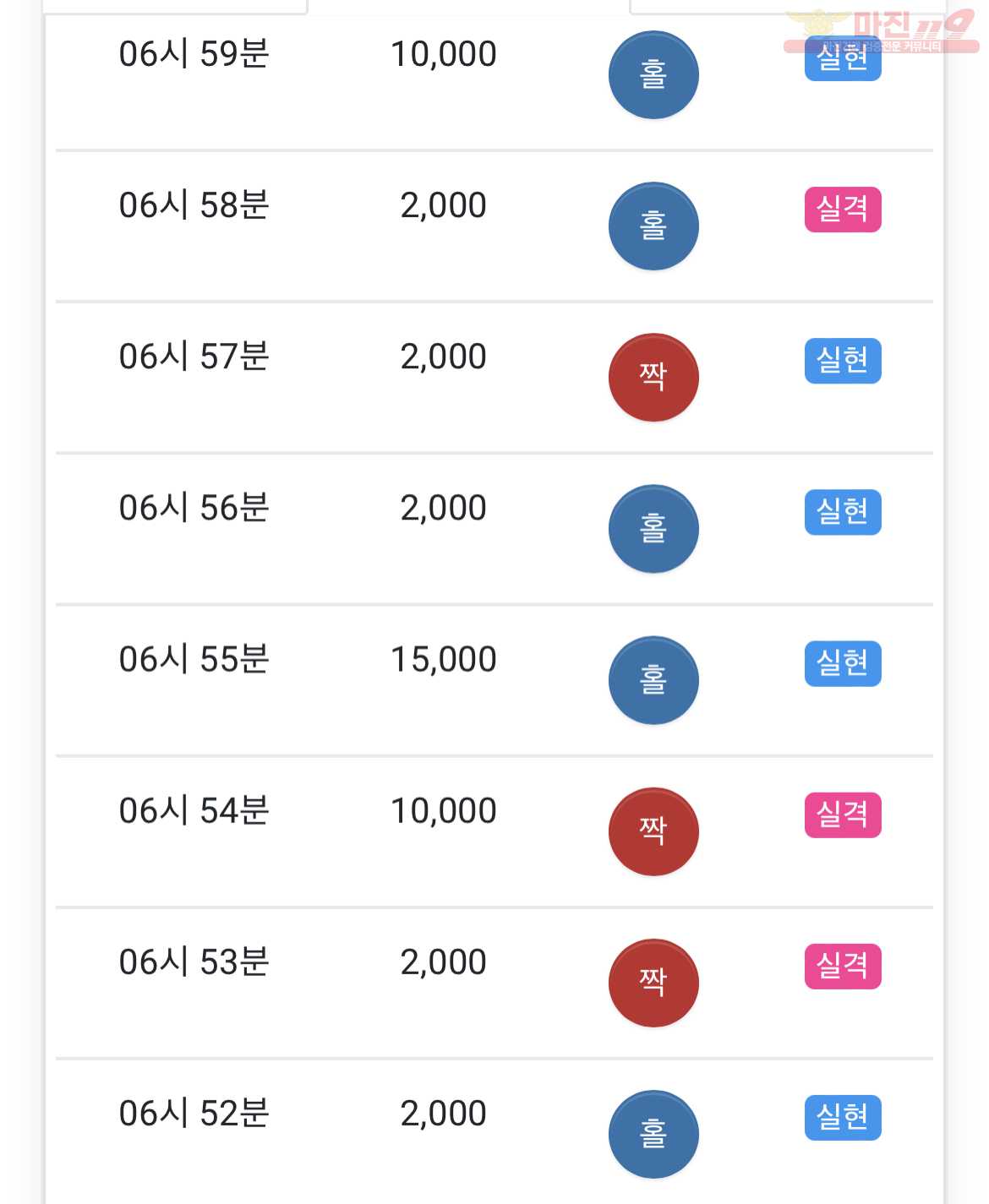The image size is (989, 1204).
Task: Click the 06시 52분 time label
Action: pos(194,1114)
